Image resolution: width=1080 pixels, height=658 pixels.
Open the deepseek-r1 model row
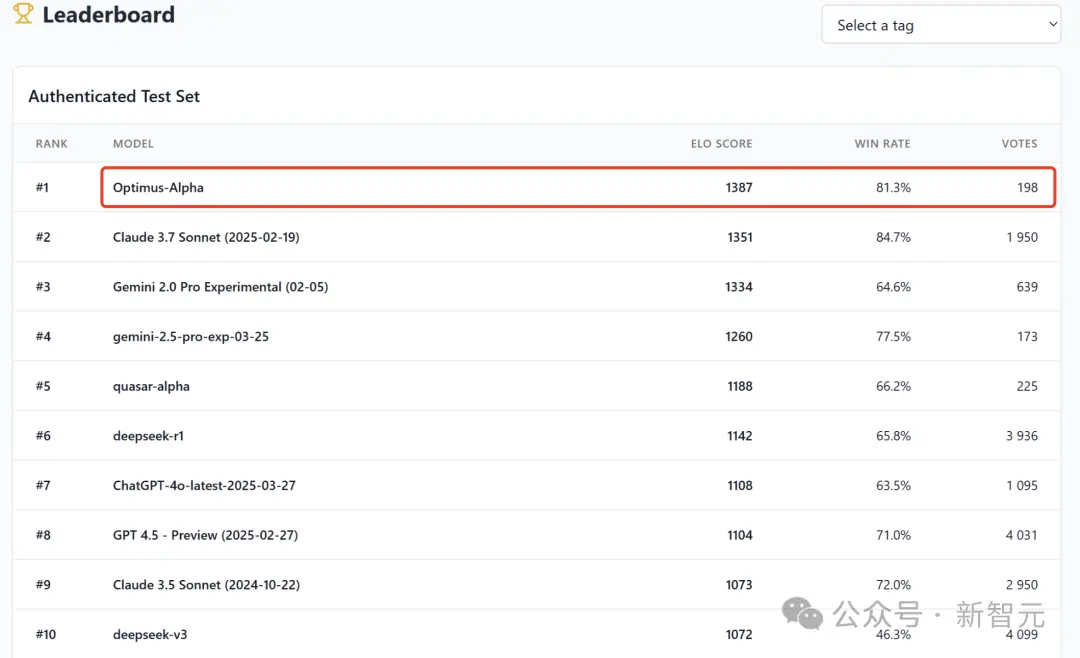click(x=148, y=436)
